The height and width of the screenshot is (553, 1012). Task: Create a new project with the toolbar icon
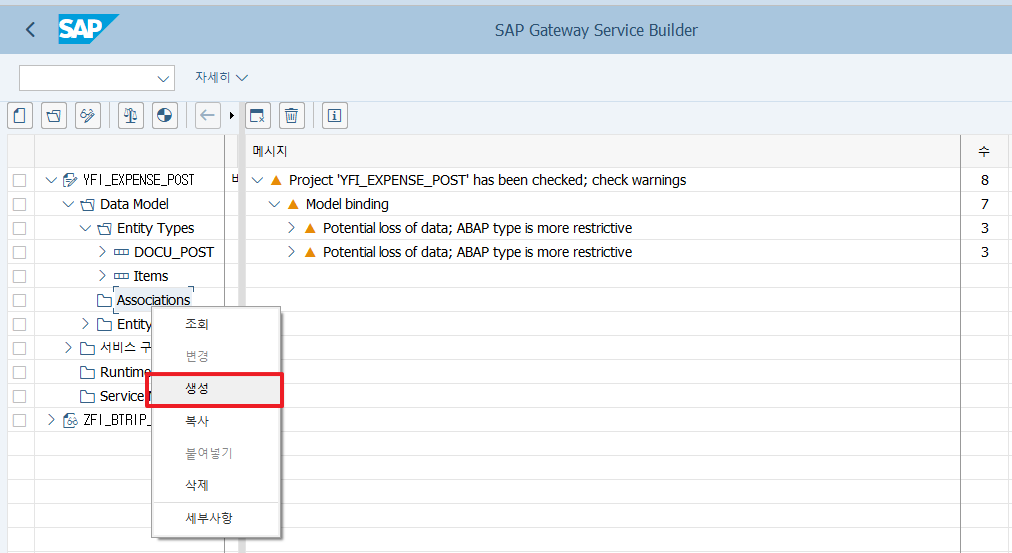[x=20, y=116]
